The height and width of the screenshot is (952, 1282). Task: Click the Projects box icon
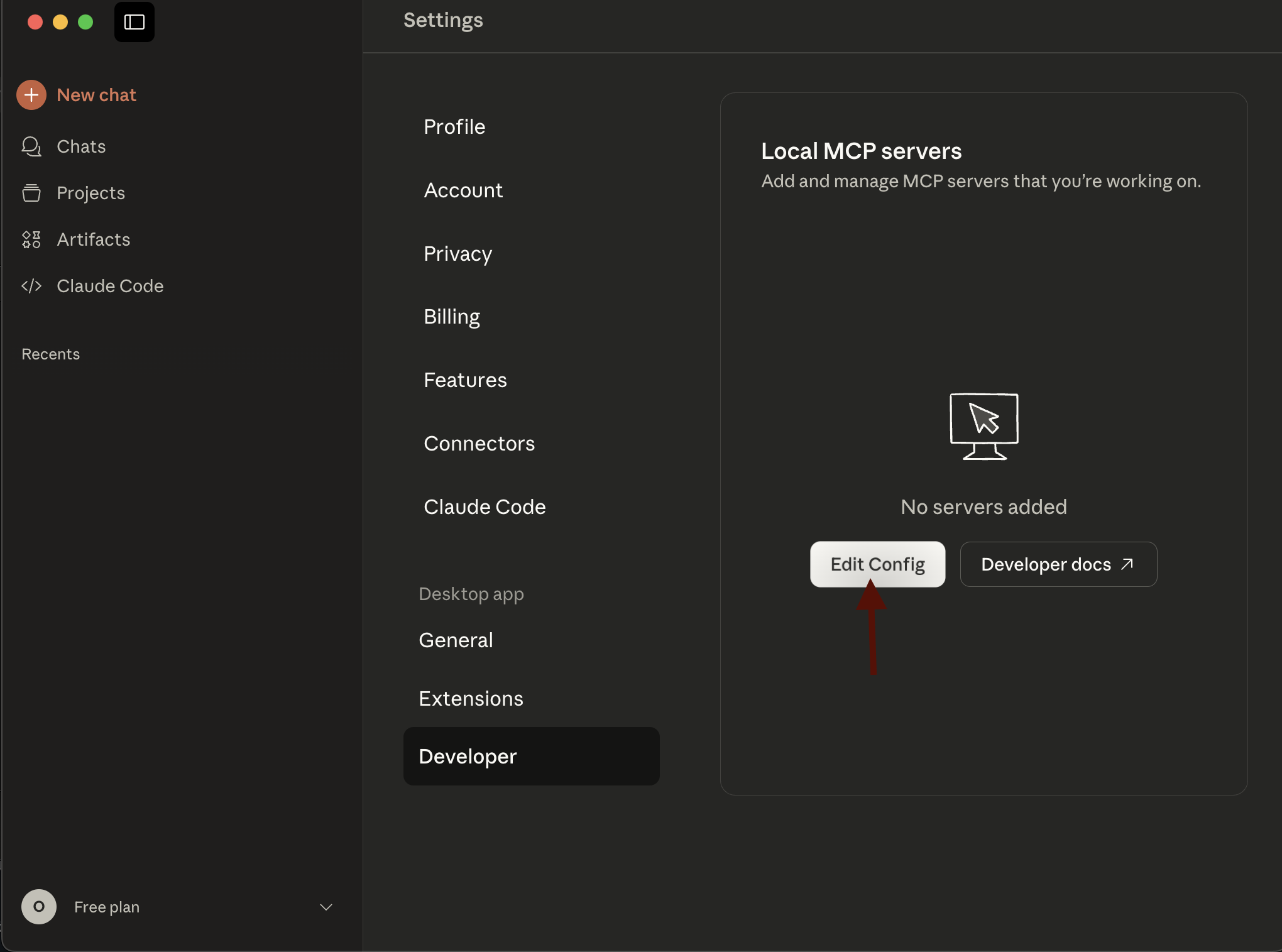[x=31, y=193]
